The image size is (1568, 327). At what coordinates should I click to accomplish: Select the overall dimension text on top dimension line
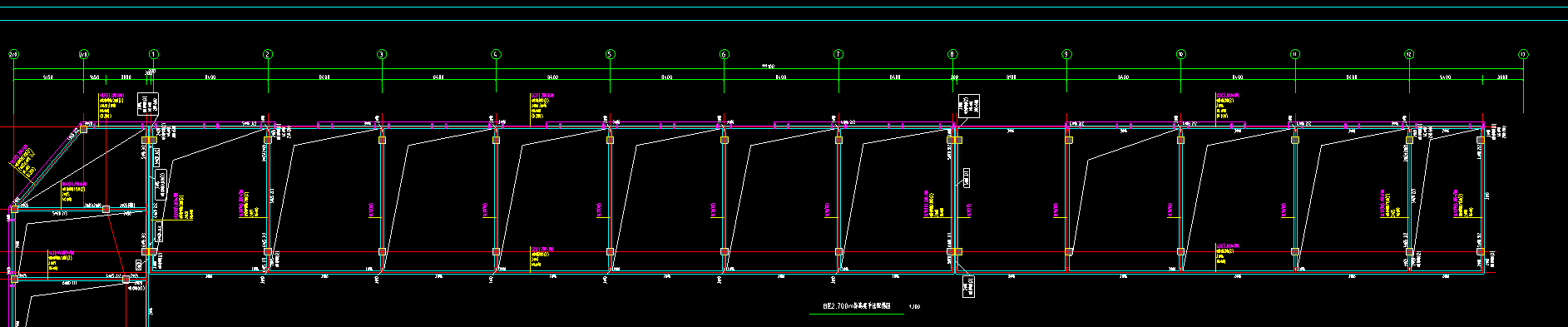point(768,66)
